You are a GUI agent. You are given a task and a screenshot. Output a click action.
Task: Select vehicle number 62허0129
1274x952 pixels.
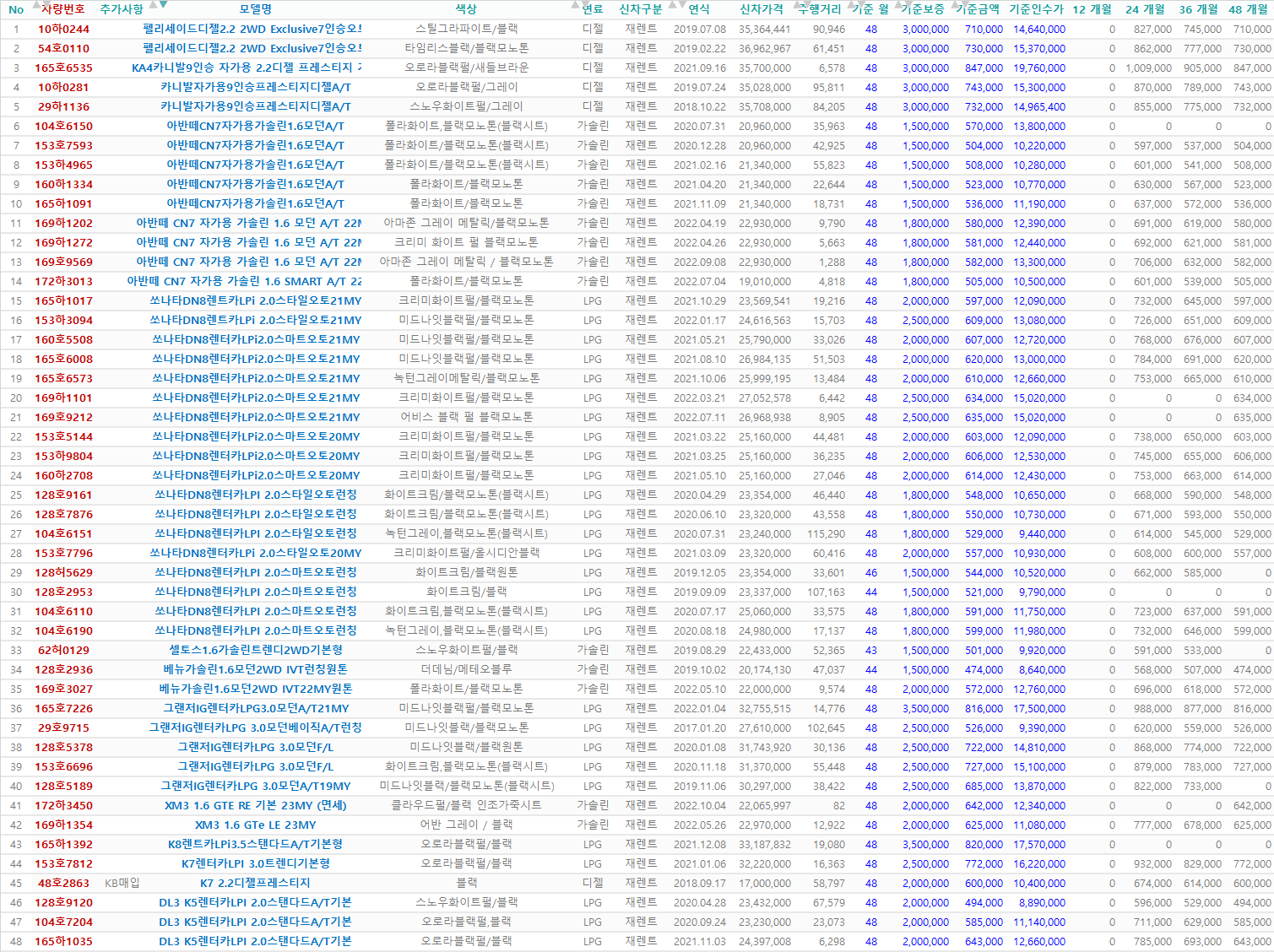63,651
